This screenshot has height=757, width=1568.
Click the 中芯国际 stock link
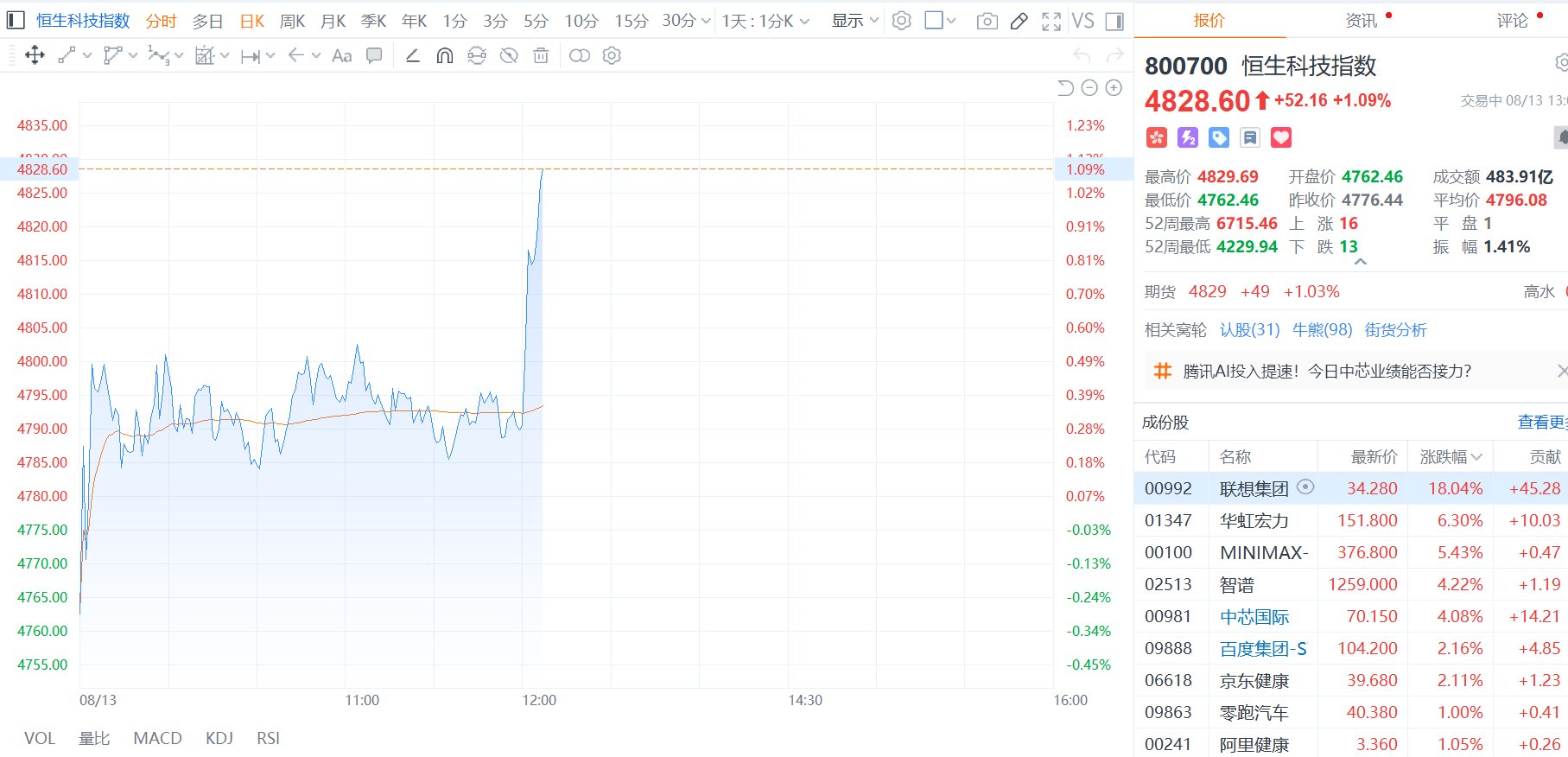(1254, 617)
